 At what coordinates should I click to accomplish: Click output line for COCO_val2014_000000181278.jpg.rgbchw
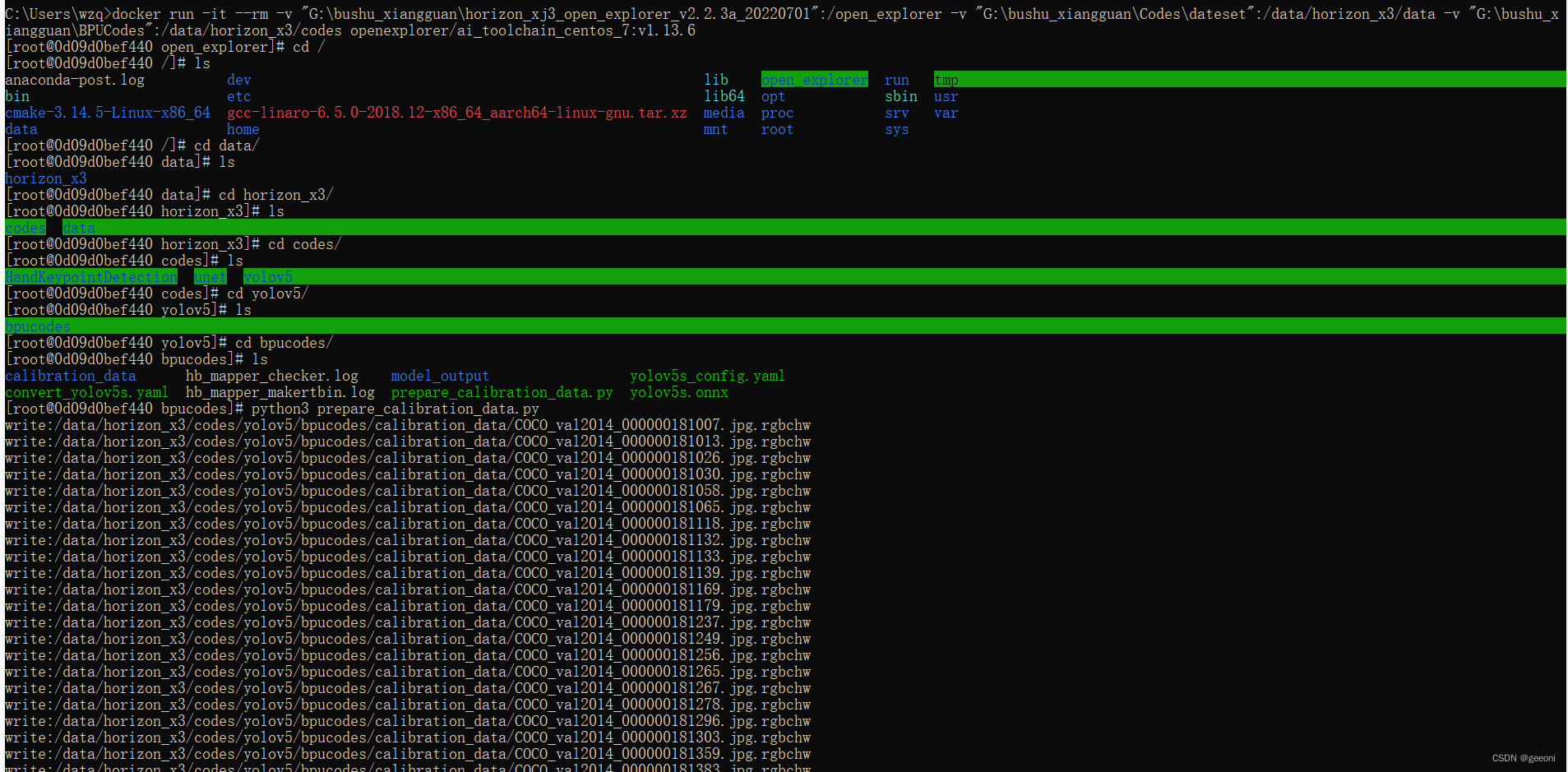[x=408, y=705]
